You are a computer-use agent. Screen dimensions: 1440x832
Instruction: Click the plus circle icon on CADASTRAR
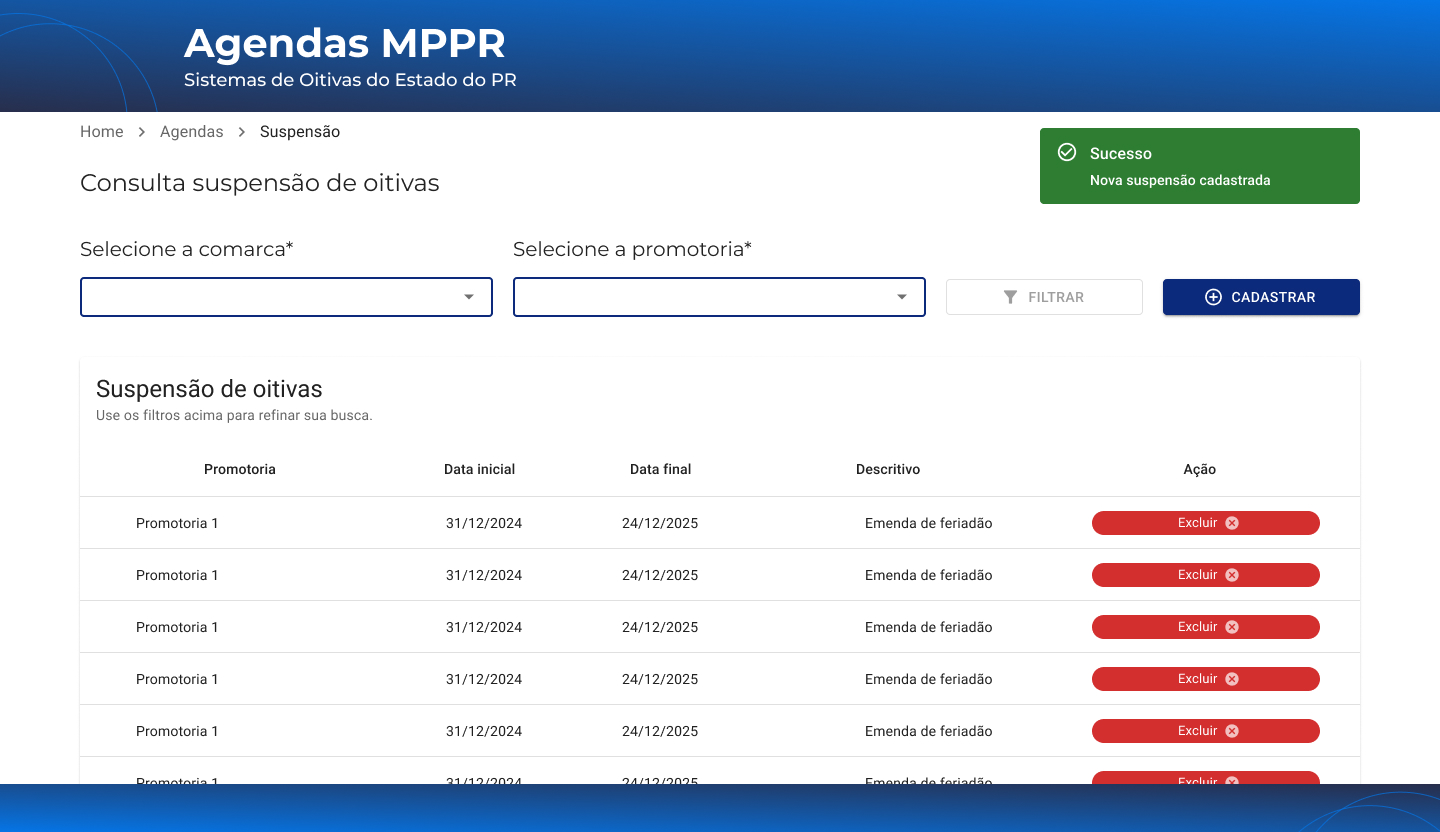(1213, 297)
